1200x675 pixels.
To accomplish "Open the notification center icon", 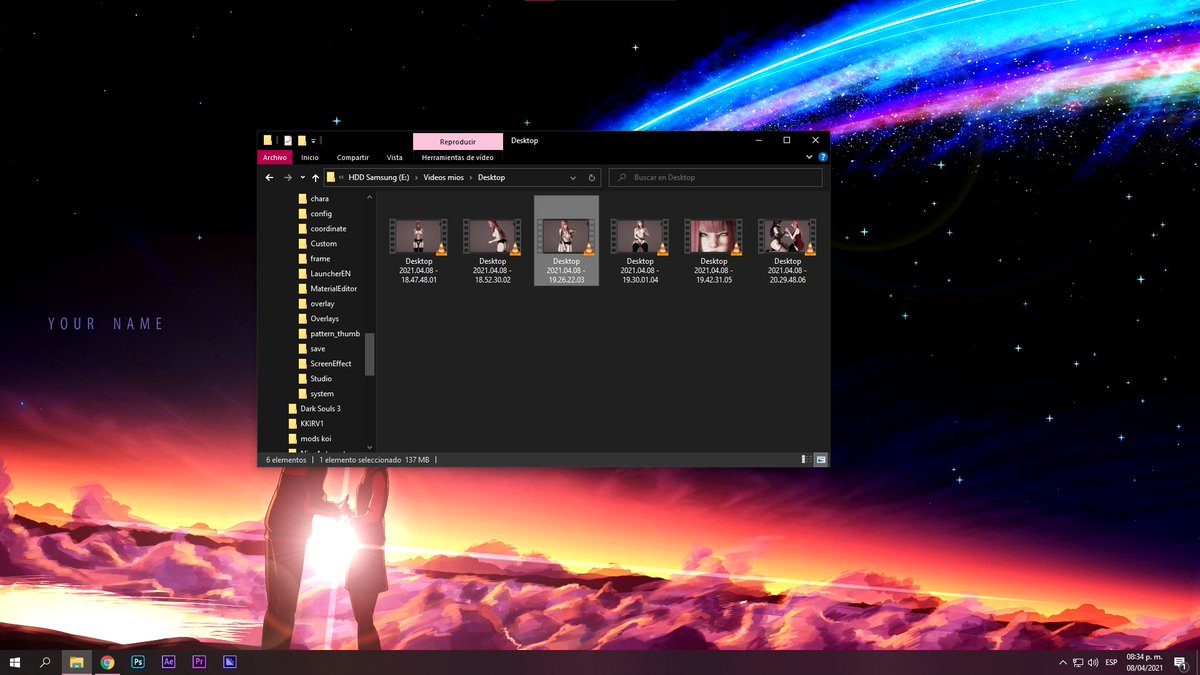I will (1180, 662).
